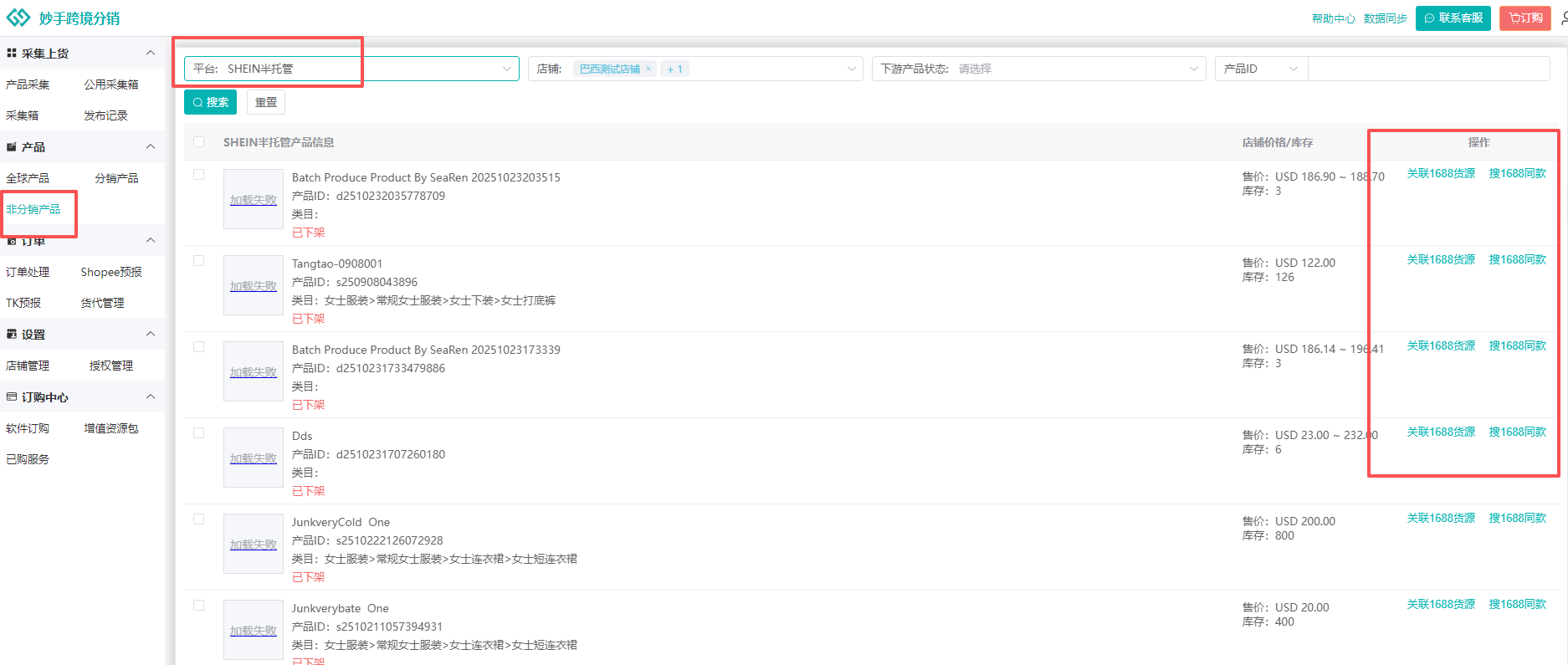1568x665 pixels.
Task: Tick checkbox for Junkverybate One row
Action: pyautogui.click(x=198, y=606)
